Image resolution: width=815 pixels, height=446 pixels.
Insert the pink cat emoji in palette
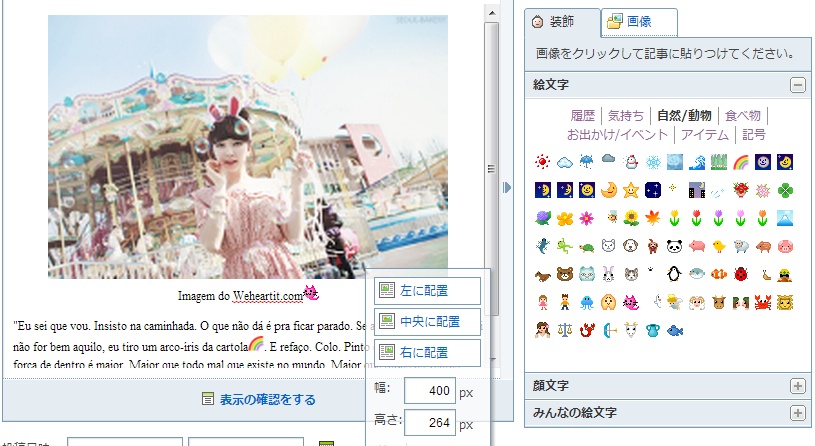[631, 302]
